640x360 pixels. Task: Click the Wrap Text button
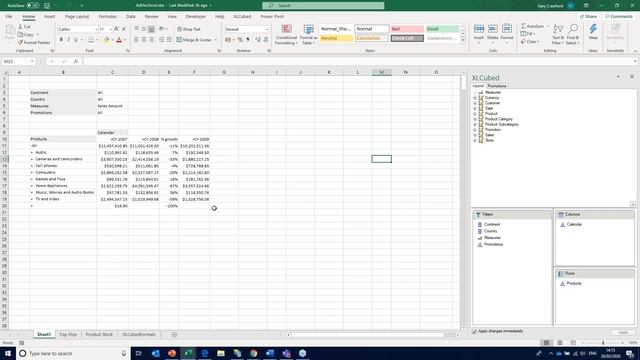189,29
